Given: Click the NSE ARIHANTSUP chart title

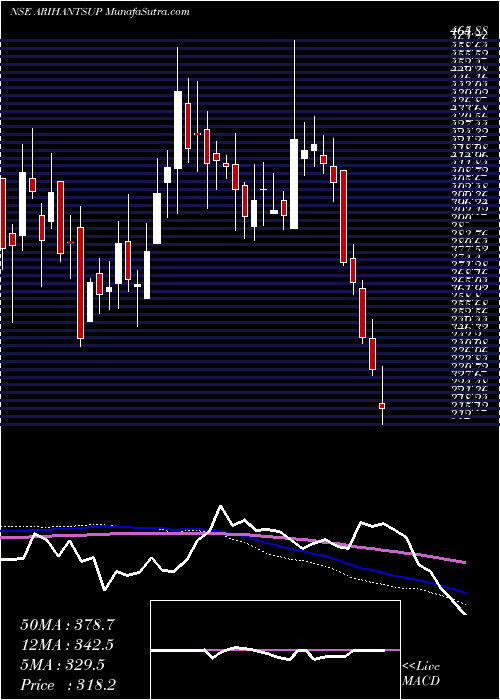Looking at the screenshot, I should 100,11.
